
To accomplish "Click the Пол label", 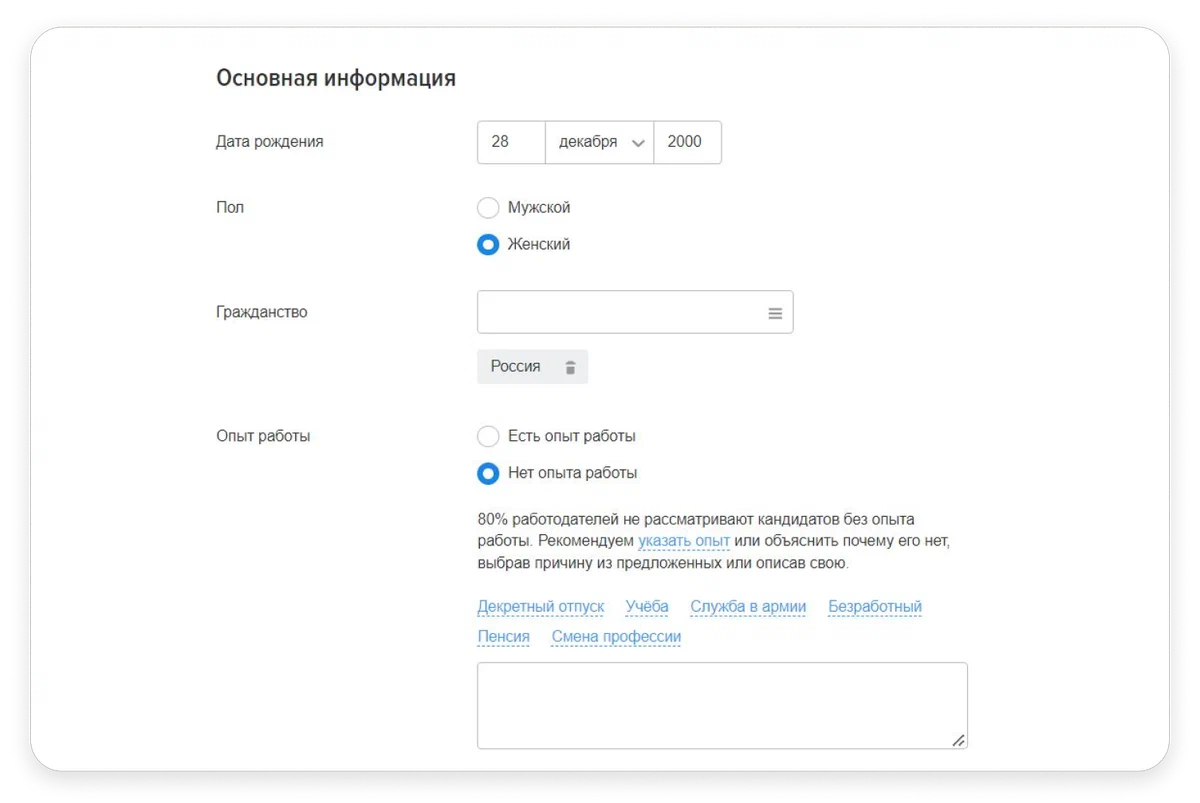I will pos(230,208).
